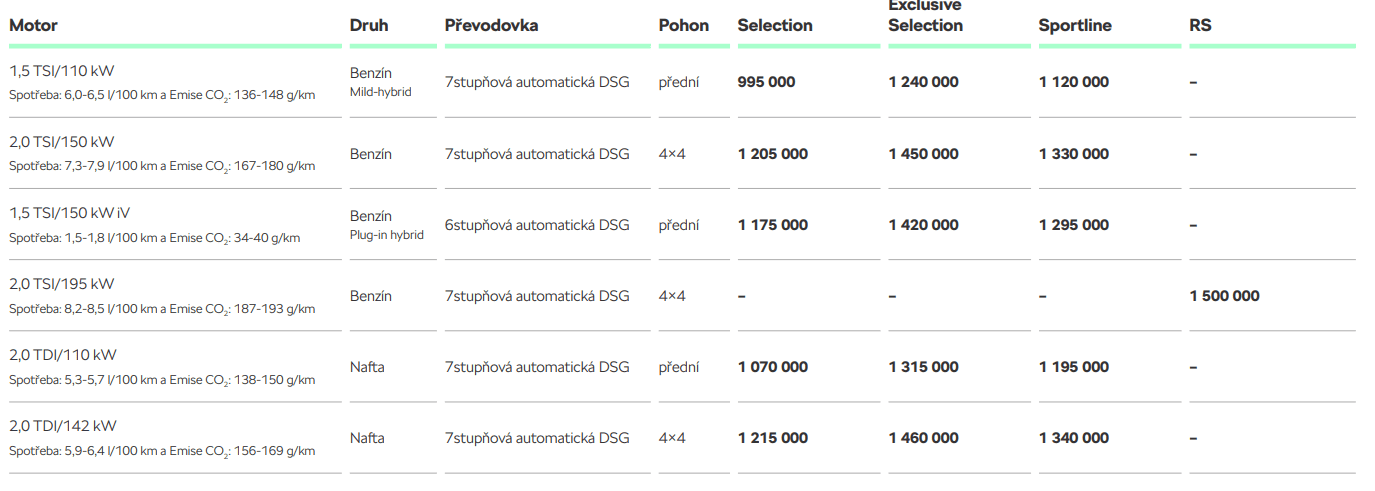Select the 1,5 TSI/110 kW engine name

point(62,70)
